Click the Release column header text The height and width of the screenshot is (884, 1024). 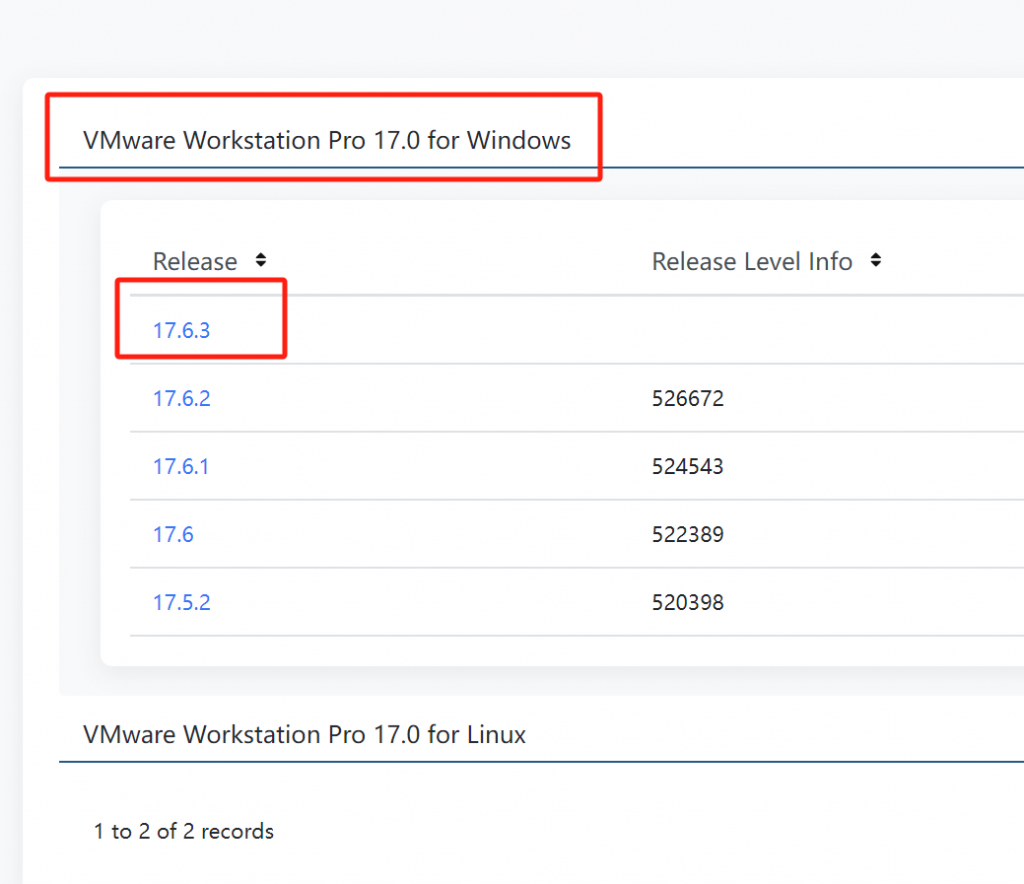click(195, 261)
